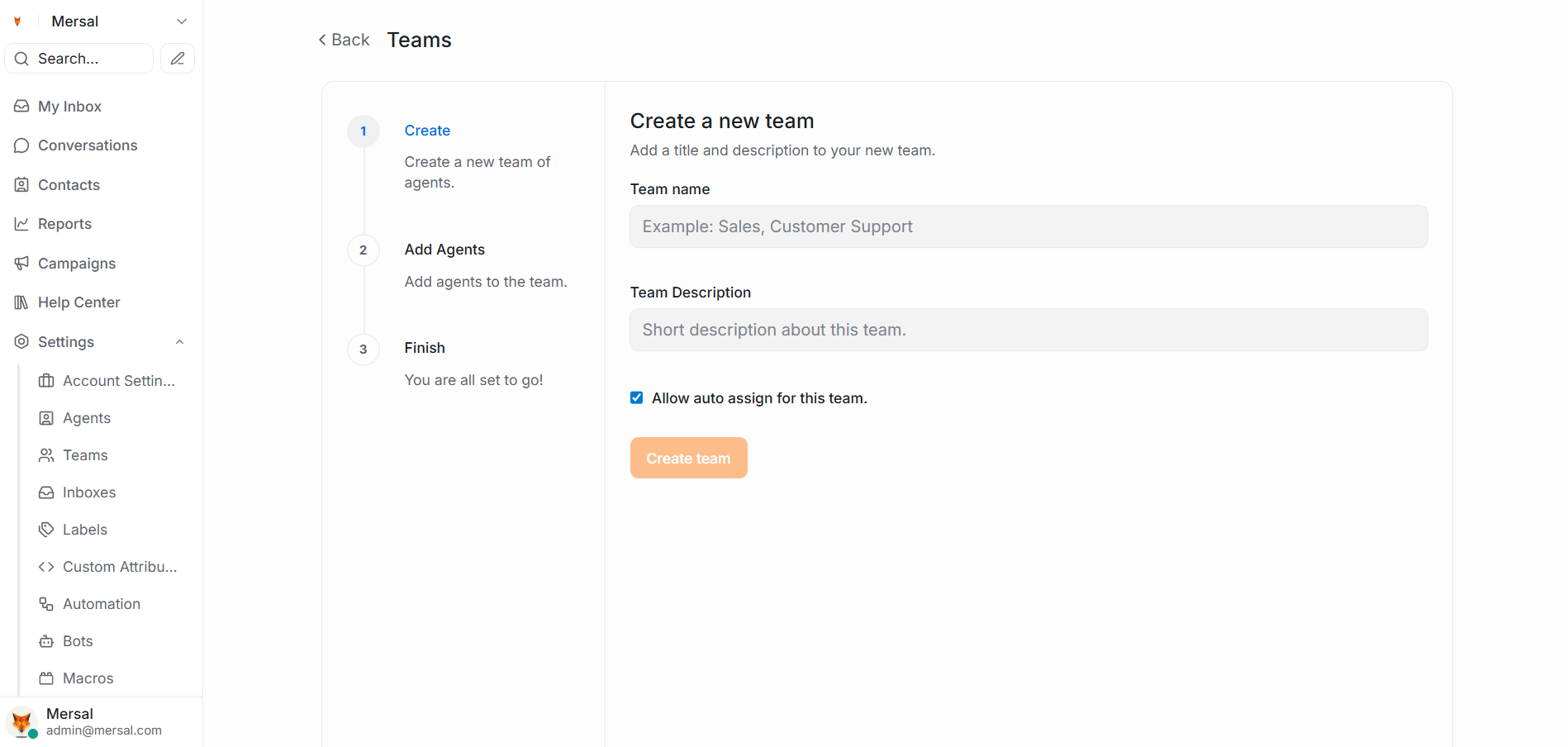Open the Contacts section
Viewport: 1568px width, 747px height.
pos(68,184)
